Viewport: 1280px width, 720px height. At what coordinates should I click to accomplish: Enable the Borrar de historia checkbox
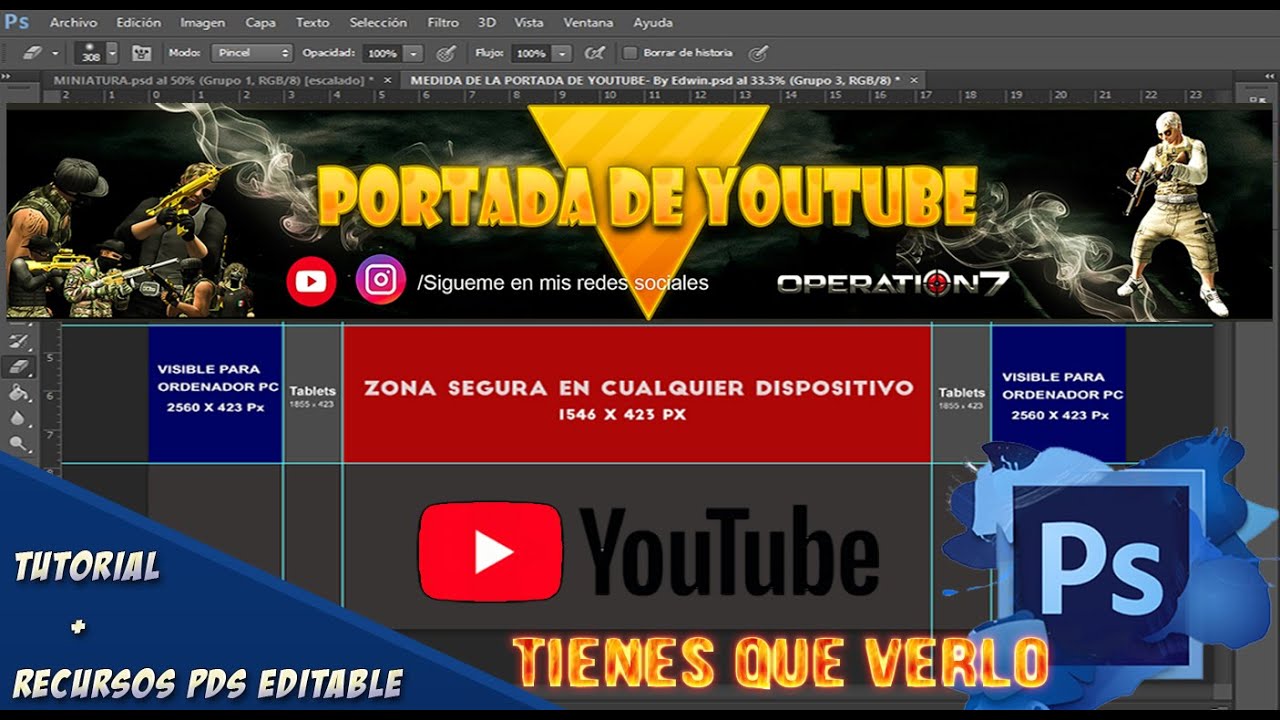630,53
